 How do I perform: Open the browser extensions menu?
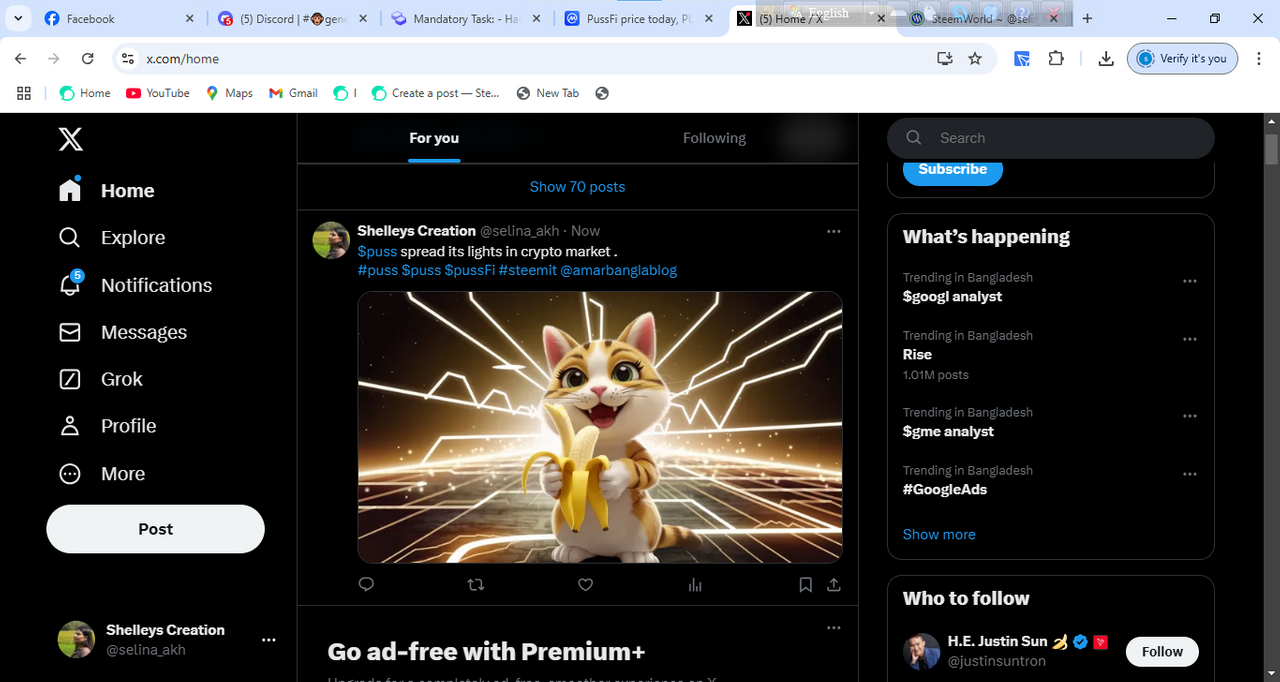tap(1056, 59)
